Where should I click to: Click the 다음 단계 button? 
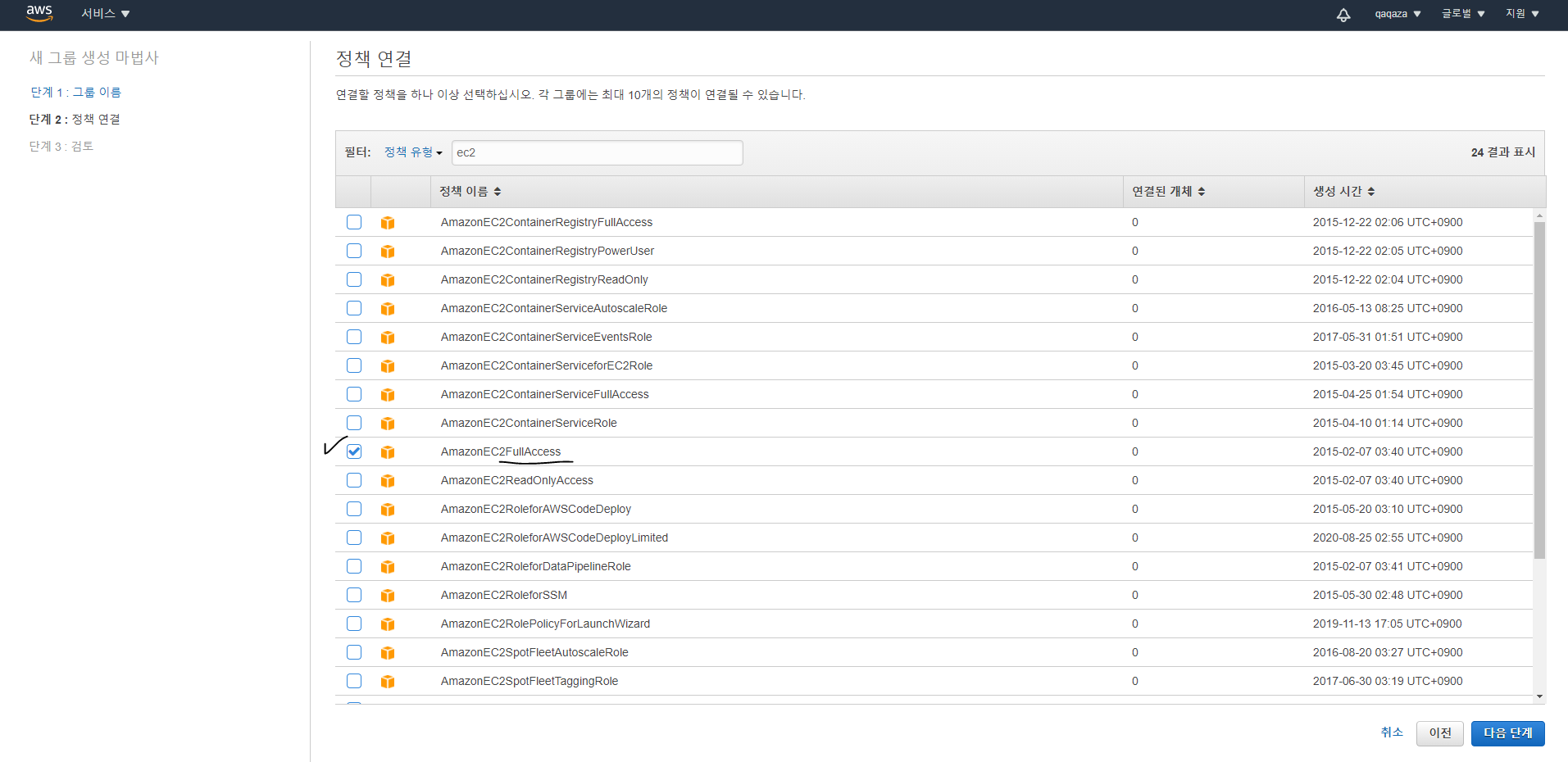click(x=1507, y=733)
